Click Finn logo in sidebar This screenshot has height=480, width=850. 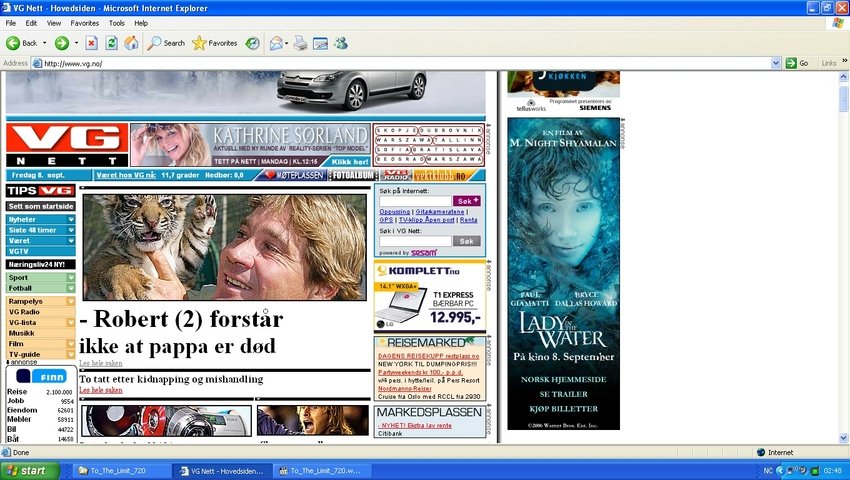pyautogui.click(x=41, y=376)
